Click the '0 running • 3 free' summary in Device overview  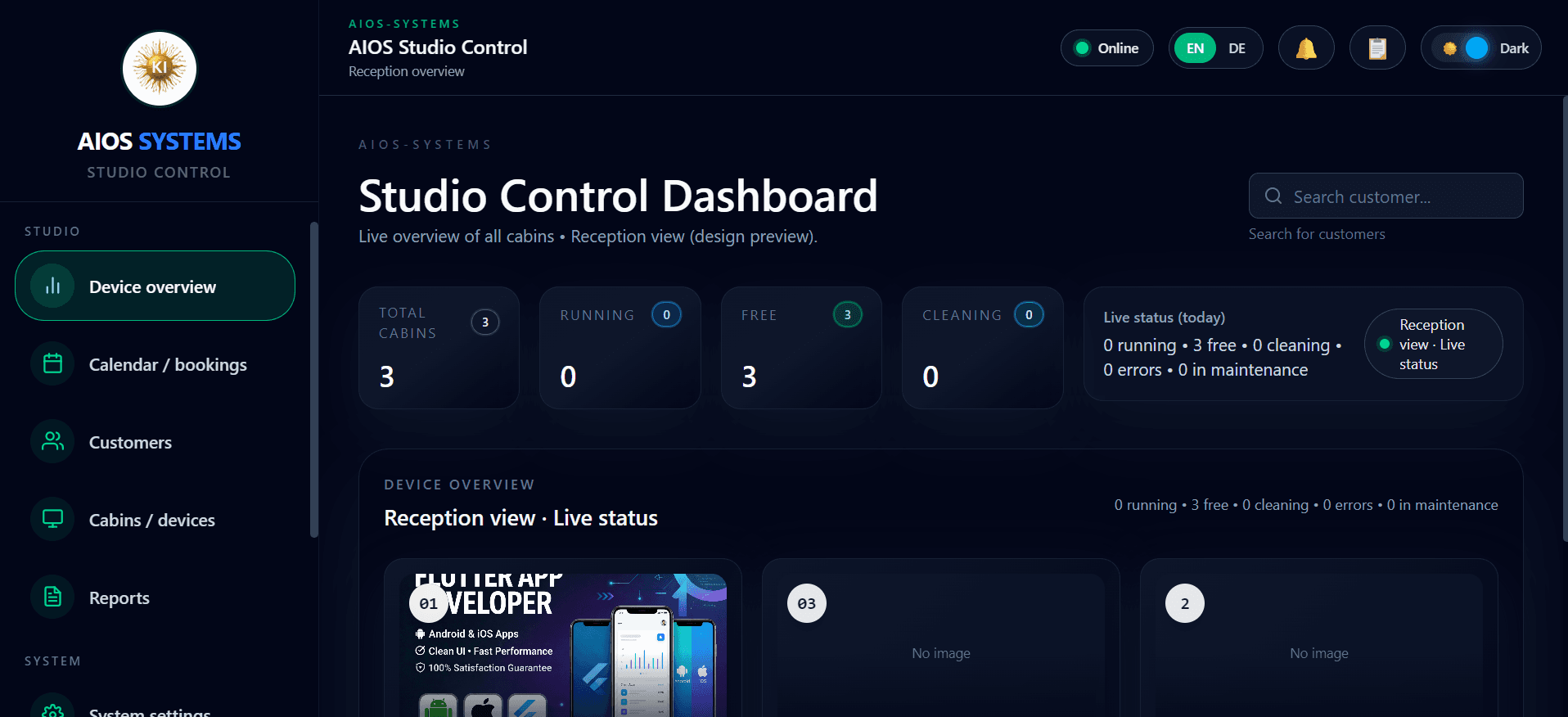(x=1306, y=505)
